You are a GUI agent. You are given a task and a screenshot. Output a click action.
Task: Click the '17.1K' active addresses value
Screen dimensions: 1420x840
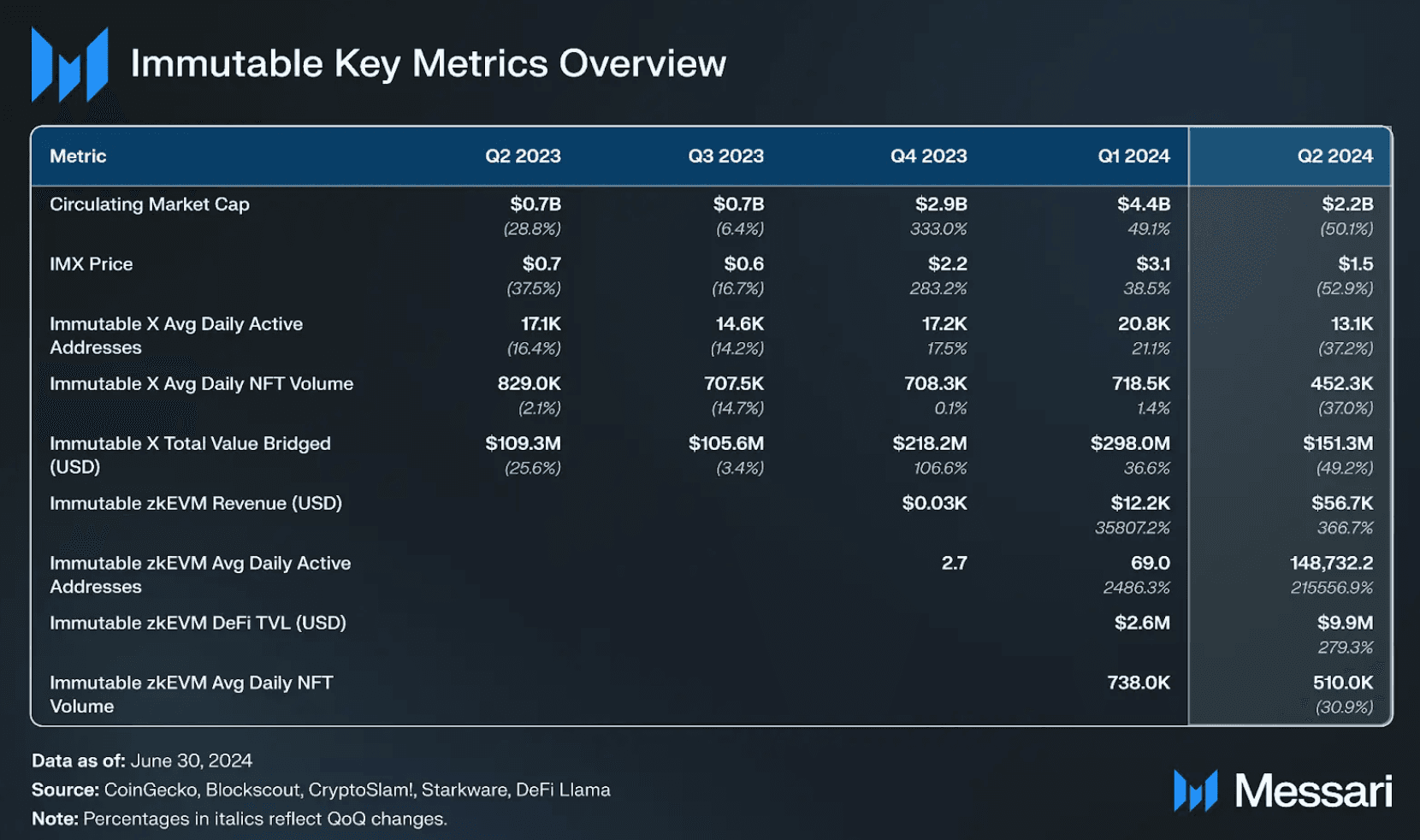[x=541, y=323]
